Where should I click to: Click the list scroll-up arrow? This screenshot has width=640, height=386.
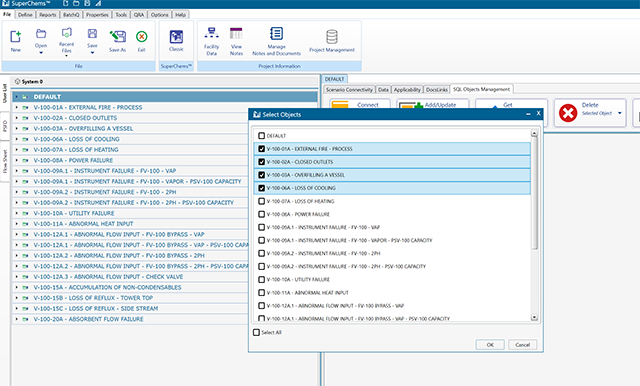[534, 133]
